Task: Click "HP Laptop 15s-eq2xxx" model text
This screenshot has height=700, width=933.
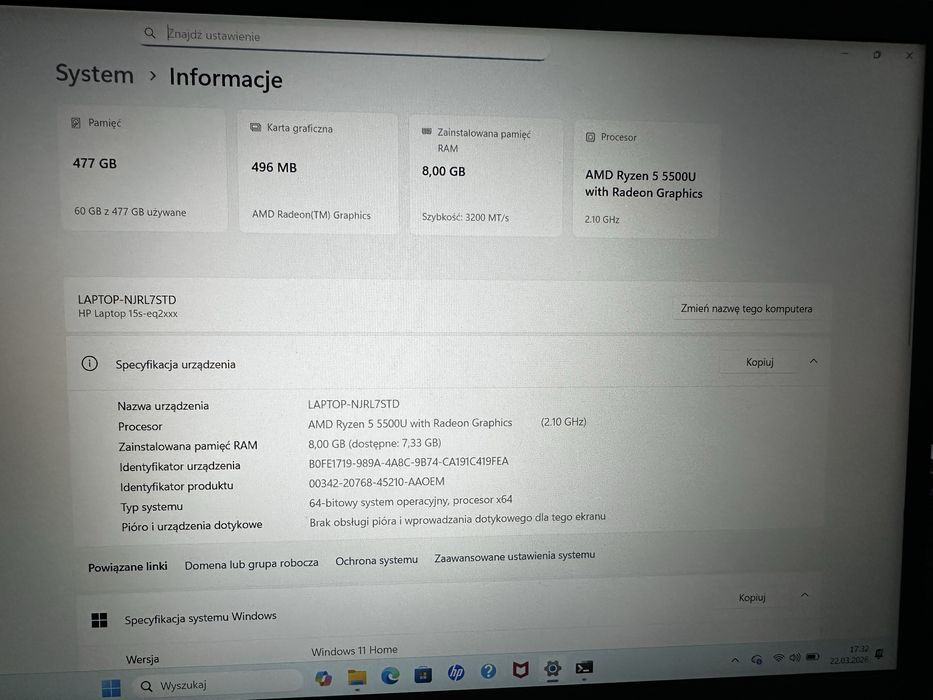Action: (x=128, y=314)
